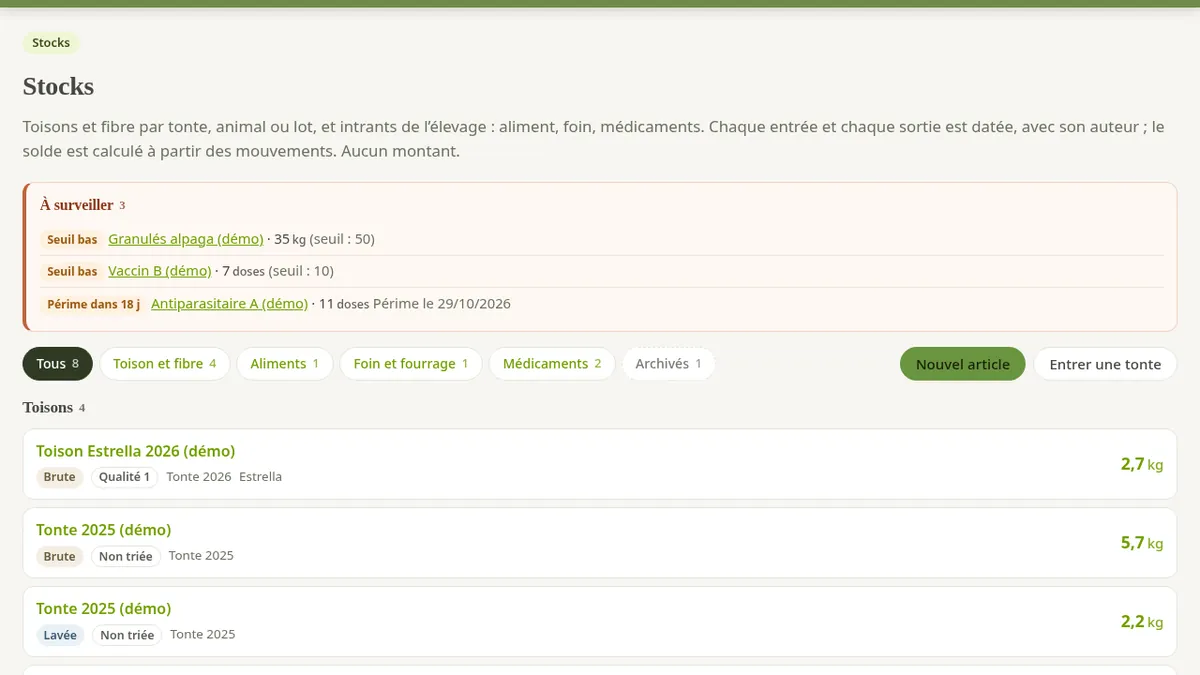Screen dimensions: 1200x675
Task: Click the "(seuil : 50)" threshold text
Action: 342,239
